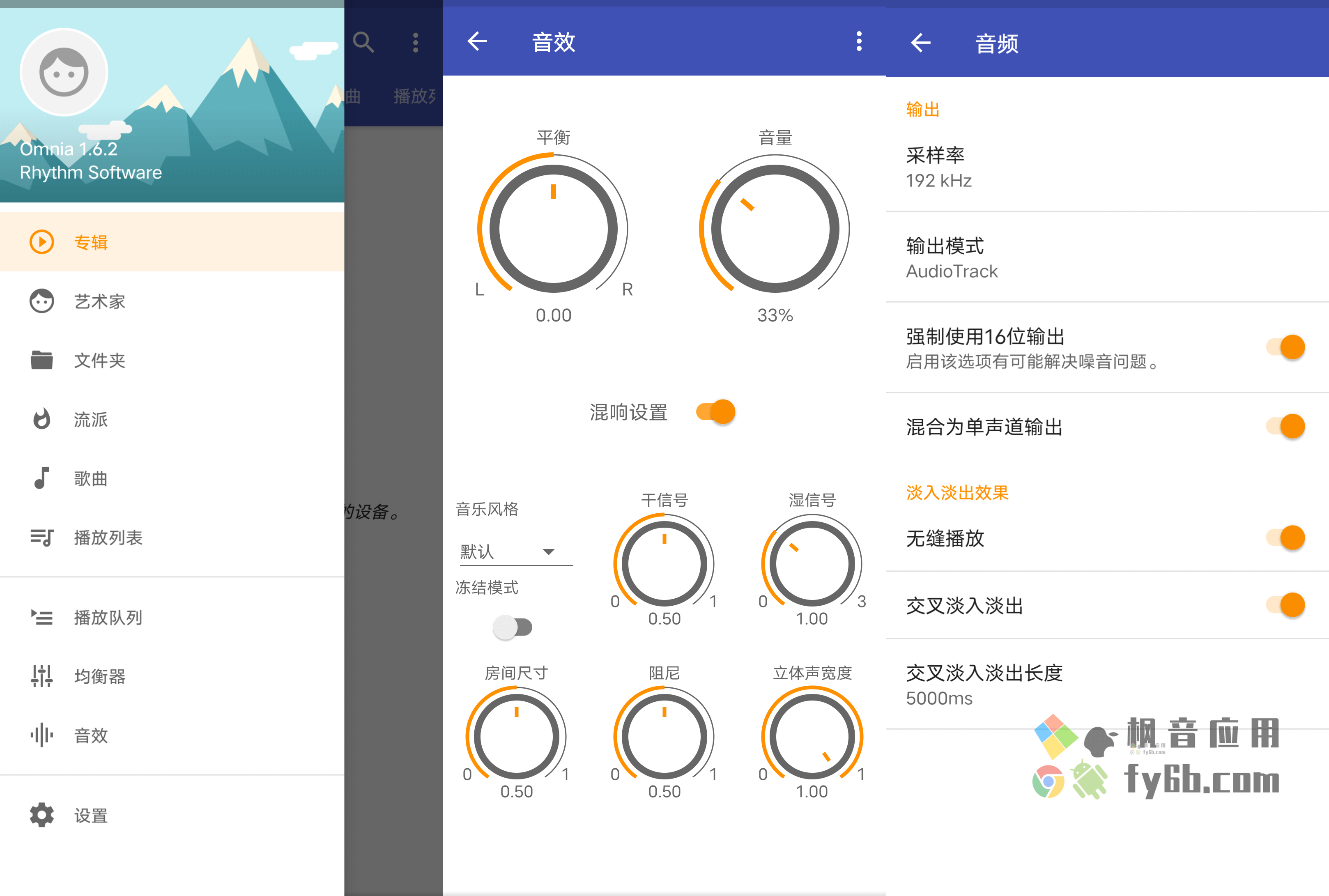Click the Playlists icon in the drawer
The image size is (1329, 896).
42,537
